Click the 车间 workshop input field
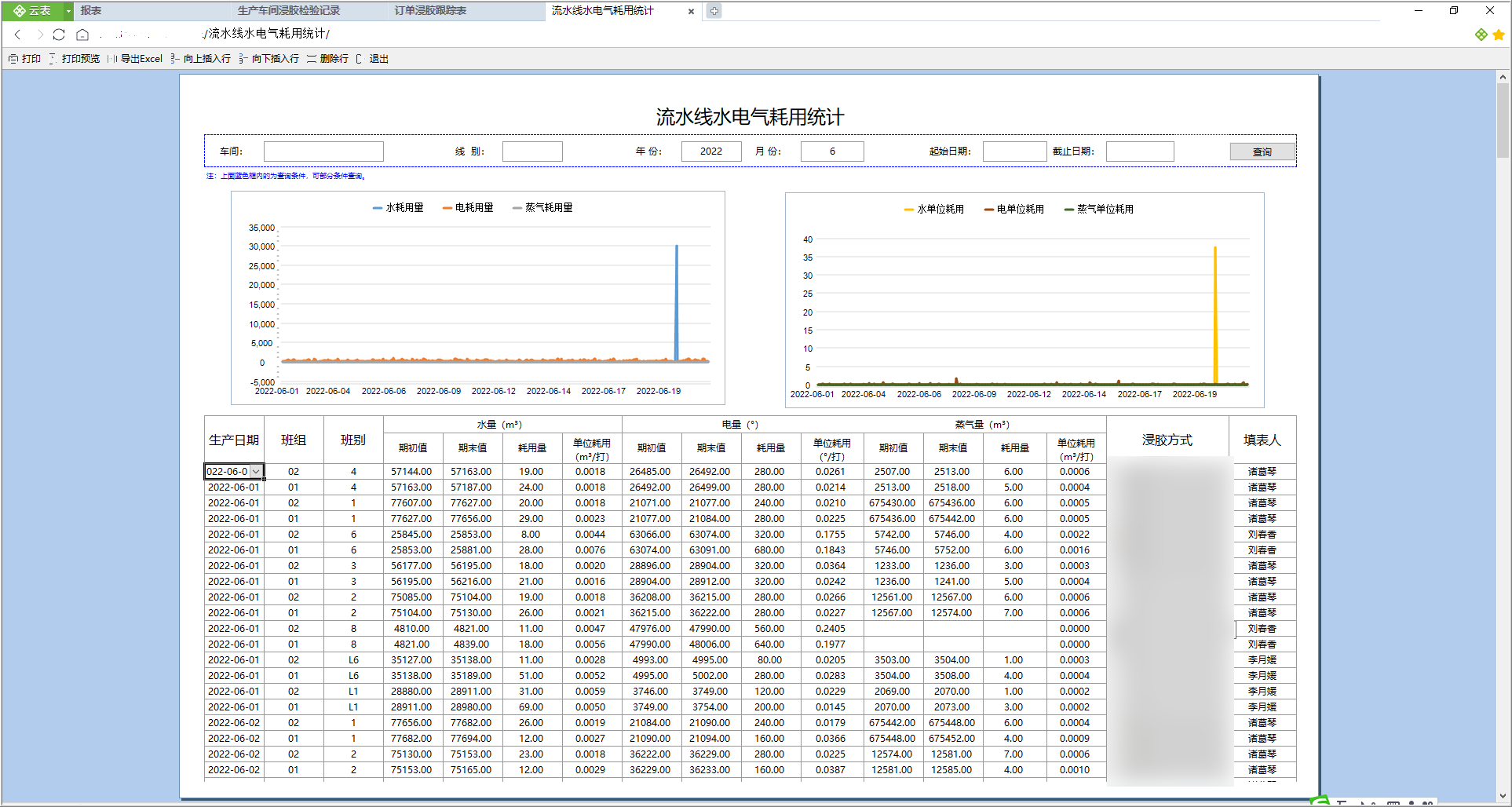Image resolution: width=1512 pixels, height=807 pixels. [323, 152]
